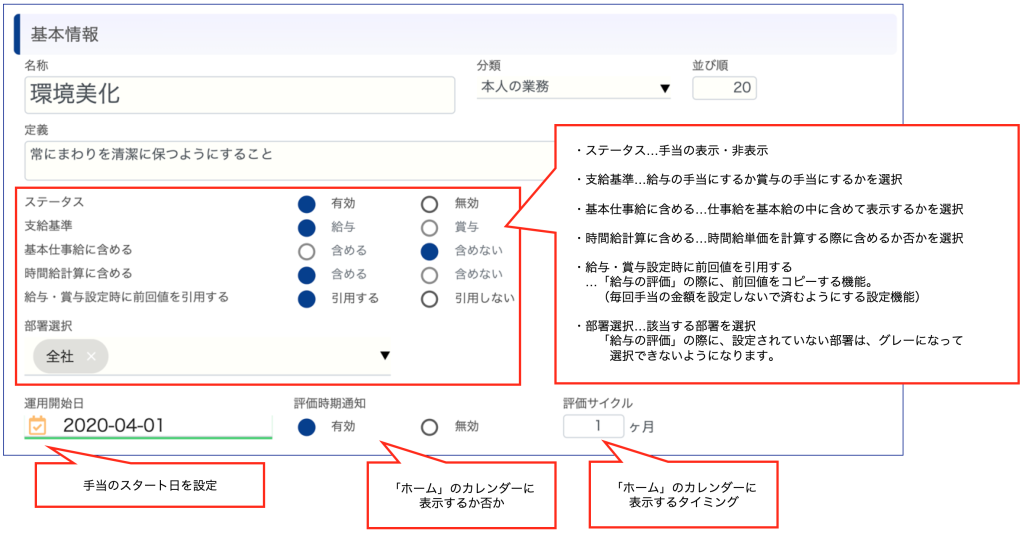
Task: Click the 評価サイクル months field
Action: [593, 427]
